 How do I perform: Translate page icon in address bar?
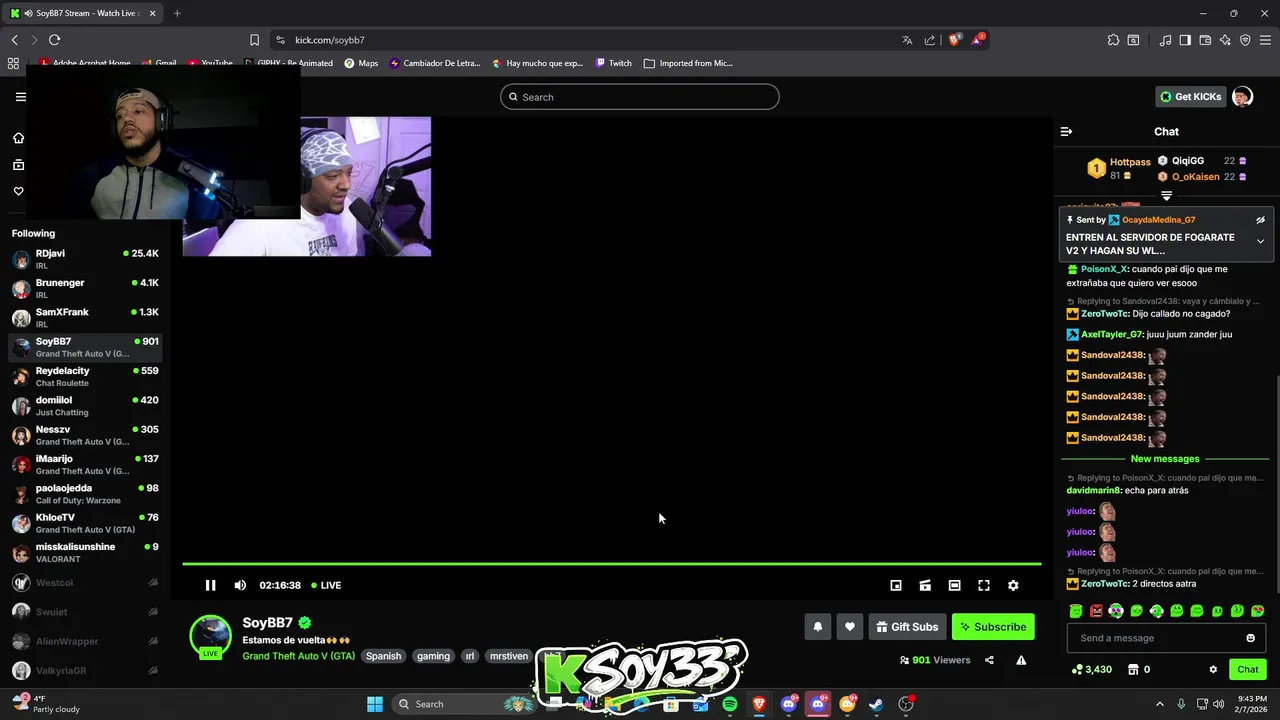(907, 40)
